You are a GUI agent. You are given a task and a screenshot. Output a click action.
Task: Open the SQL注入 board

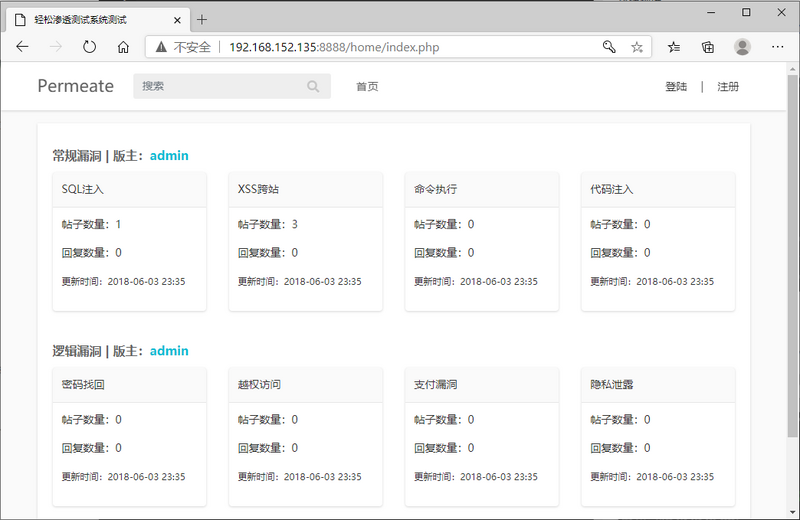(x=83, y=189)
